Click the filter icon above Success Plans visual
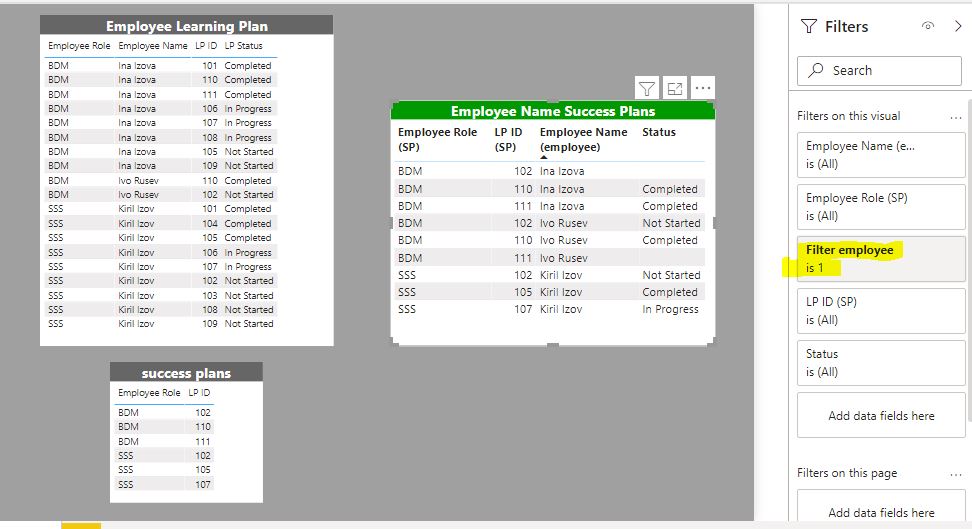The image size is (972, 529). 647,89
